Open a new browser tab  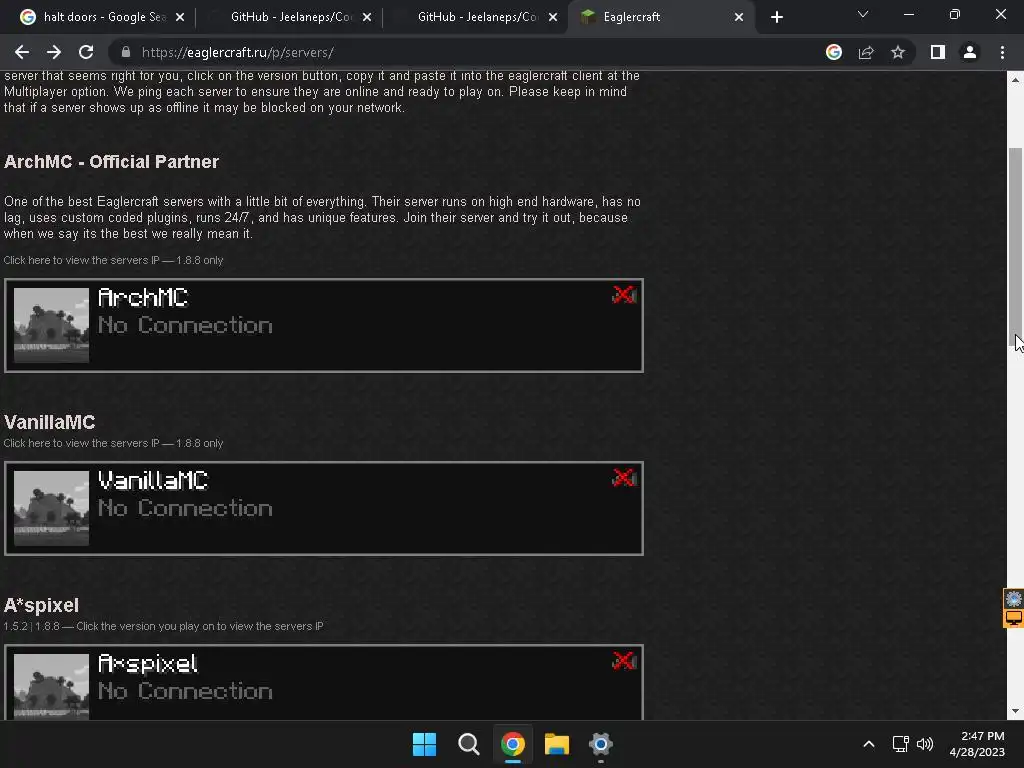coord(776,17)
